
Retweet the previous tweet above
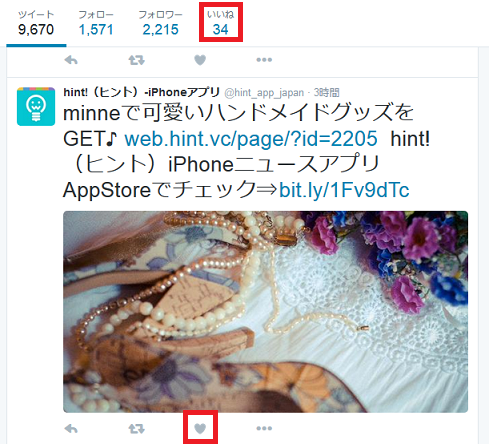pos(136,60)
